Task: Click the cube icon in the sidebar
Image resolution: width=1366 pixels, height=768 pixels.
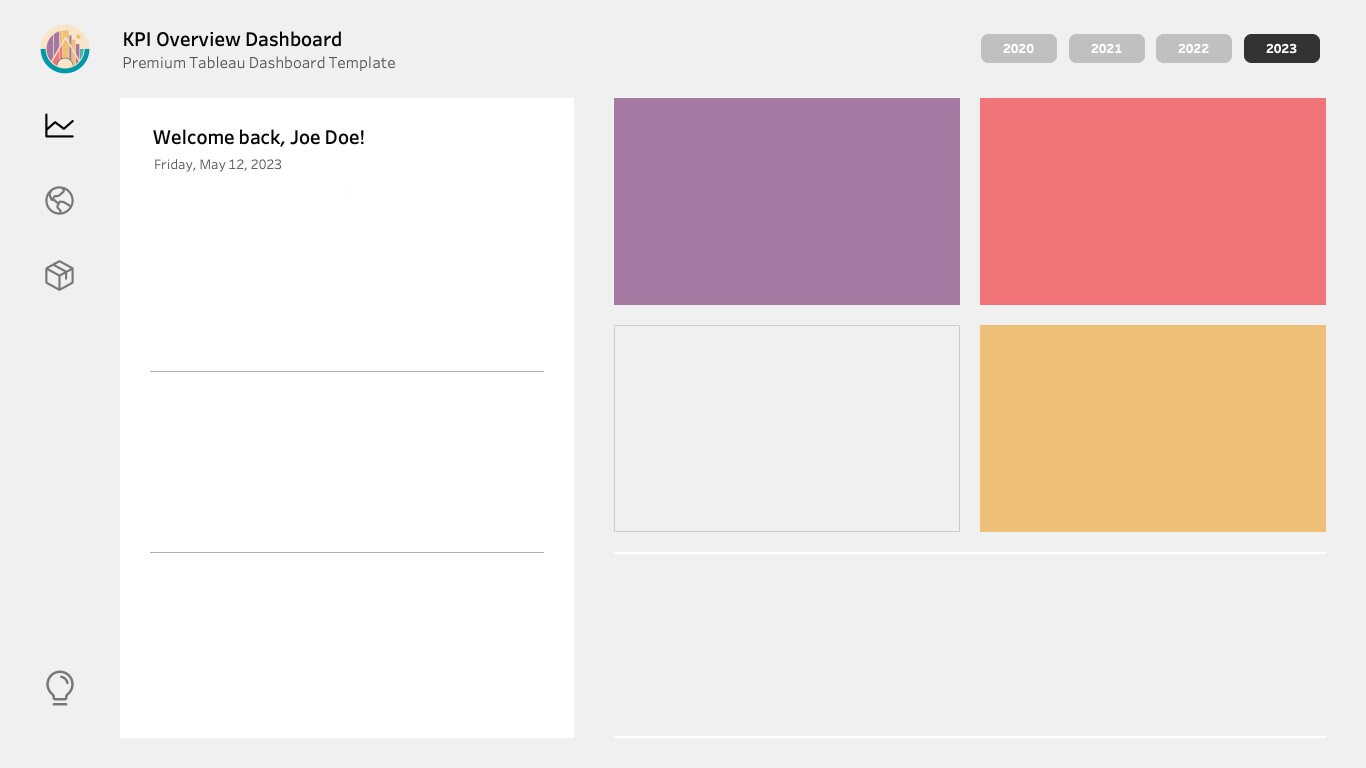Action: click(x=59, y=275)
